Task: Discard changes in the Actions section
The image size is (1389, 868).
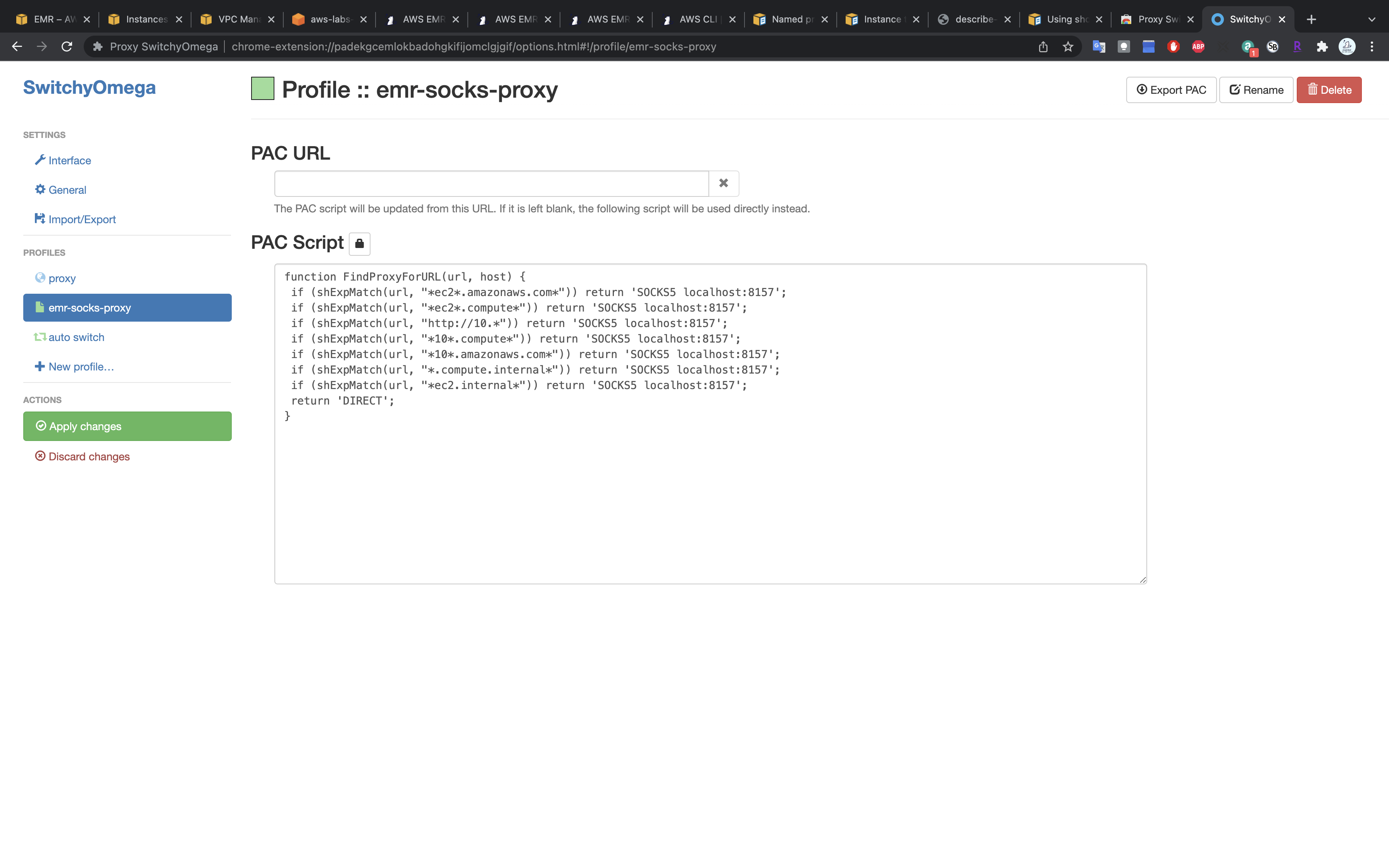Action: coord(88,456)
